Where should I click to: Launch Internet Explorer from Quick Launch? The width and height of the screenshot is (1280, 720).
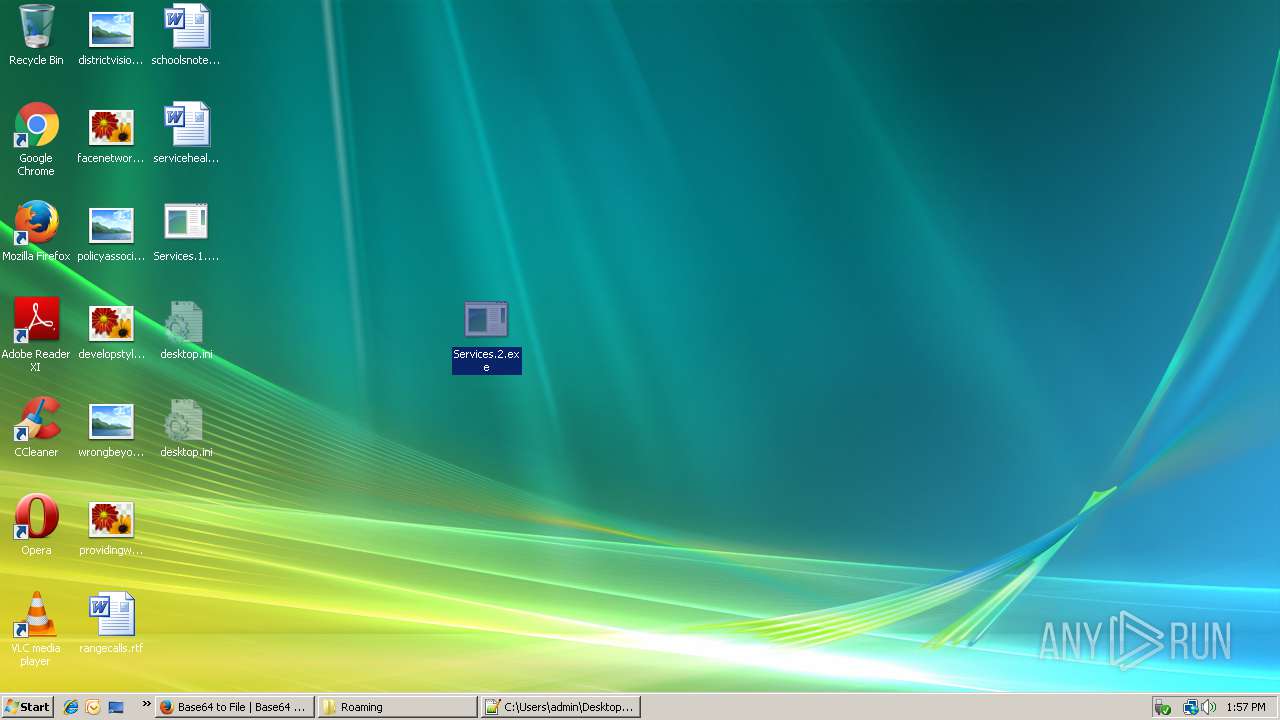coord(71,707)
